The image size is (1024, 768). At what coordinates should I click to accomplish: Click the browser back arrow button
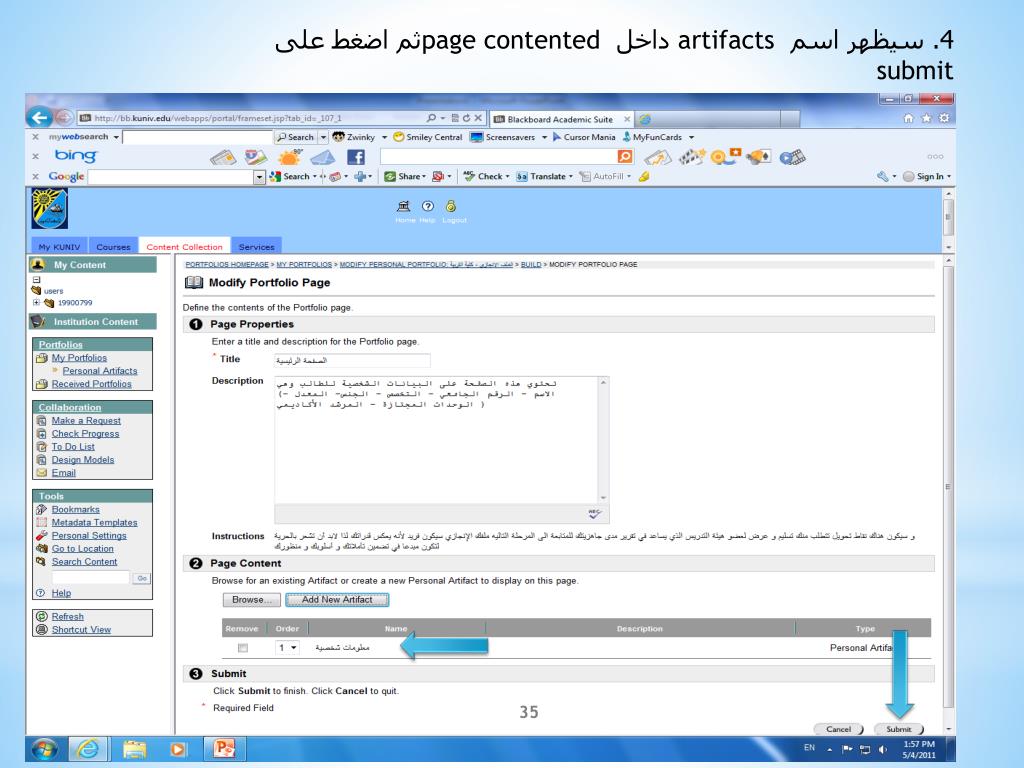click(40, 118)
